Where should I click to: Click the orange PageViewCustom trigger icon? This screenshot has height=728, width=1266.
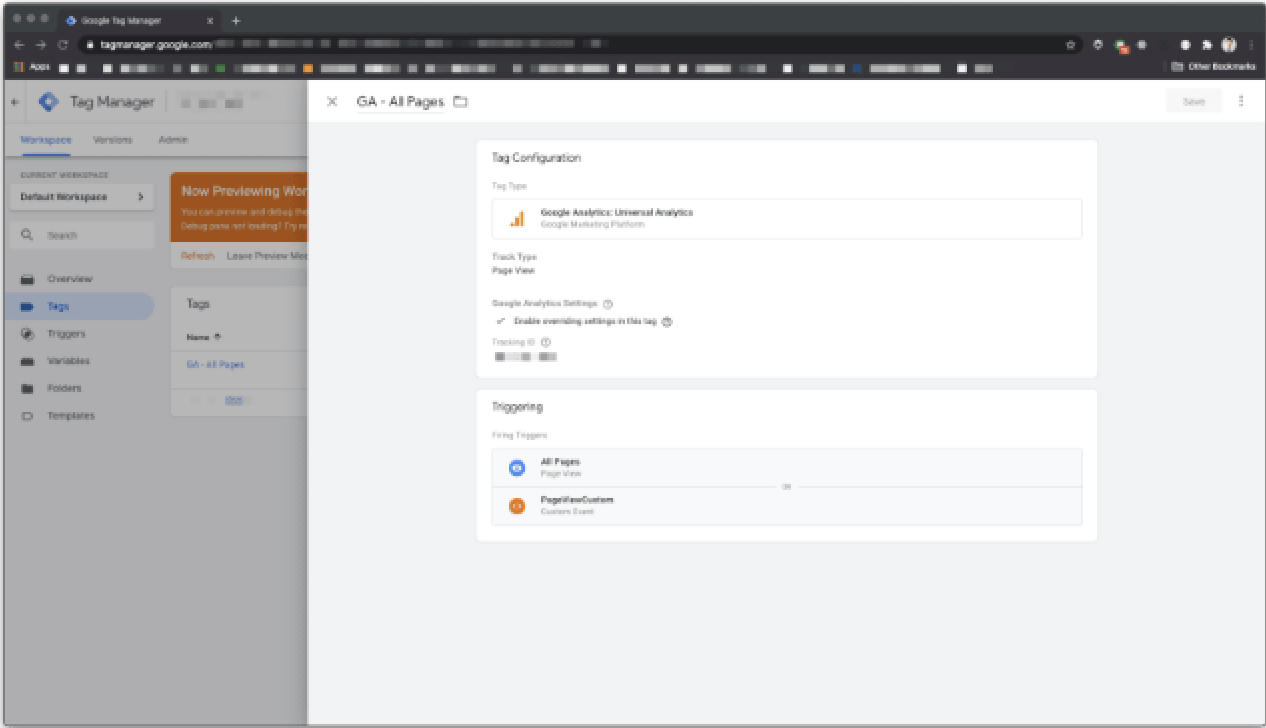coord(517,505)
